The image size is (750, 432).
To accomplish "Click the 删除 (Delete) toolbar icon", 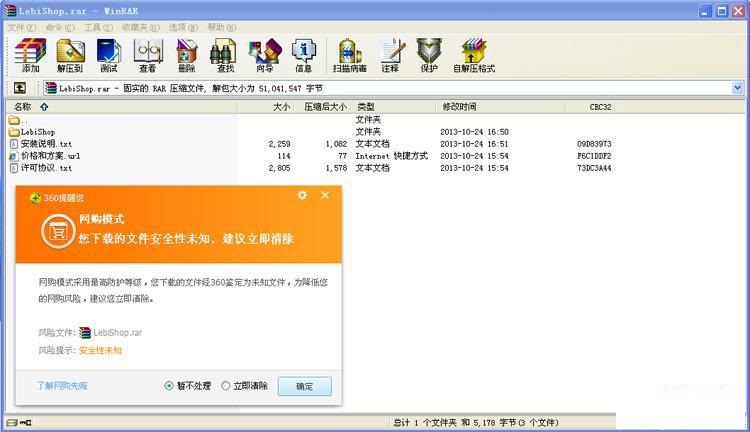I will (x=187, y=55).
